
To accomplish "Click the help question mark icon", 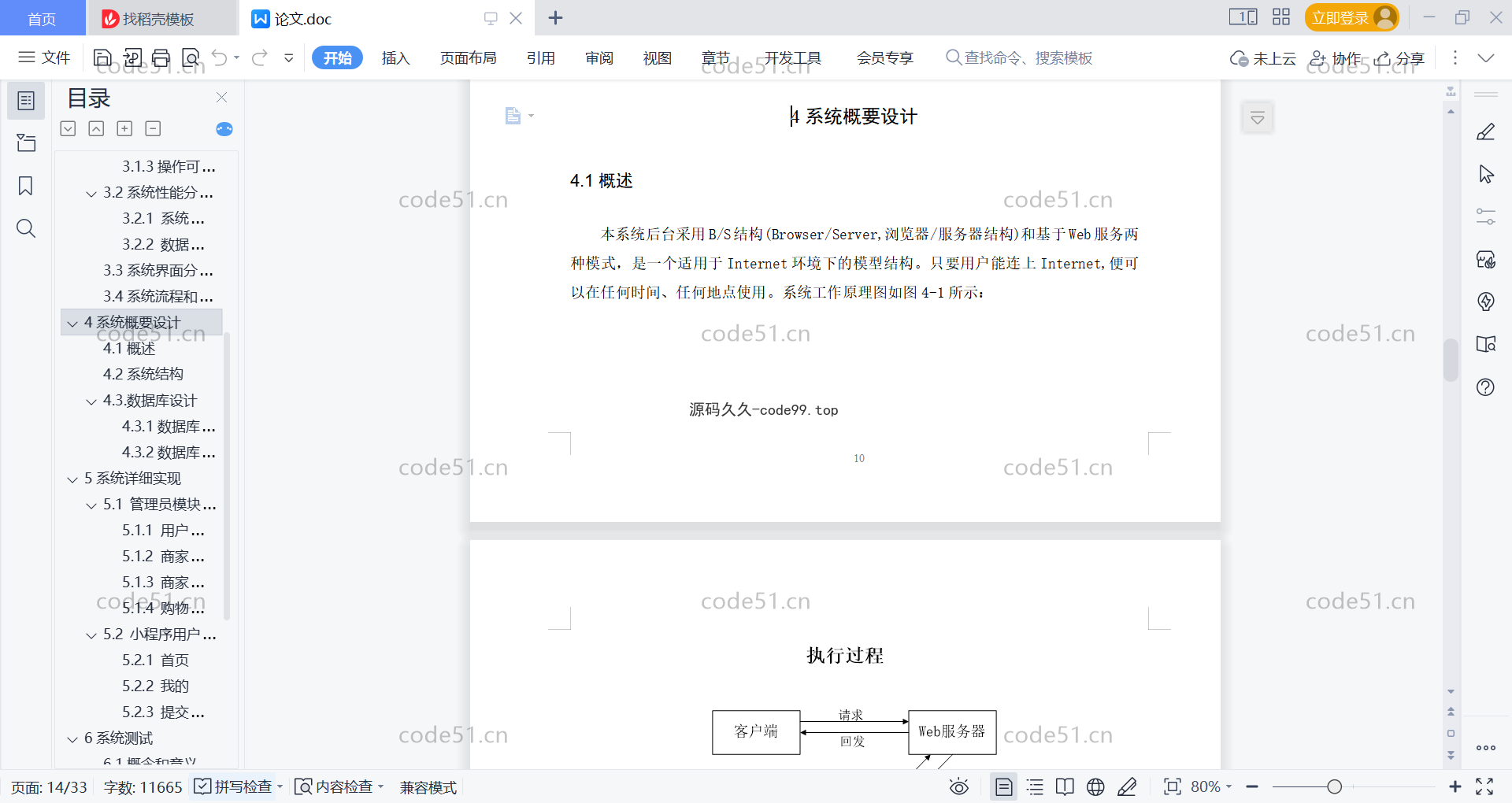I will (x=1486, y=387).
